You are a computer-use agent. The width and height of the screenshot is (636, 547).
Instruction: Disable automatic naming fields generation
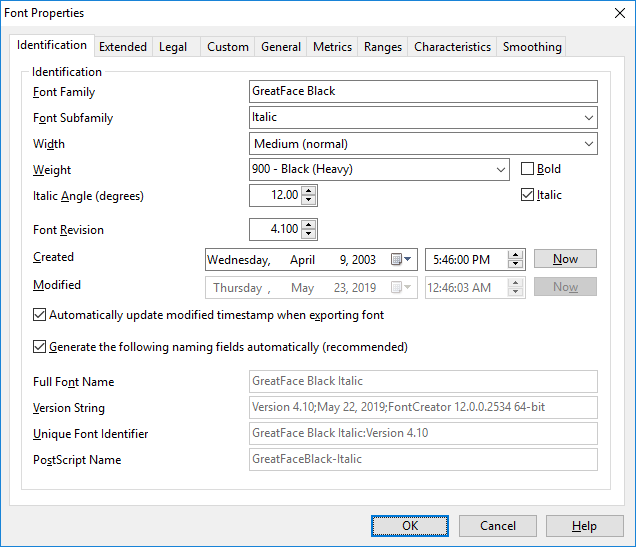[x=40, y=347]
